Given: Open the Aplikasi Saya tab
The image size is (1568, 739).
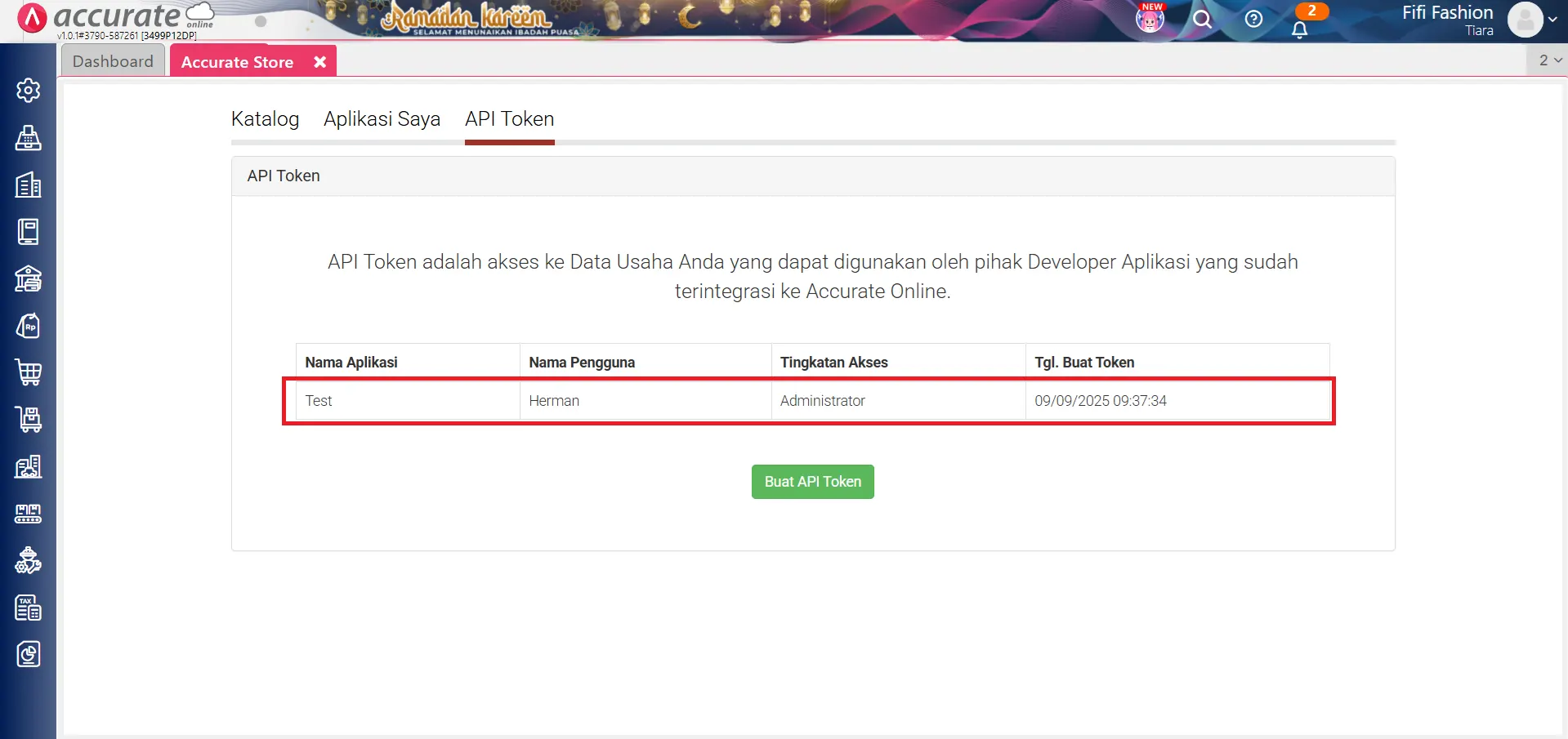Looking at the screenshot, I should (382, 119).
